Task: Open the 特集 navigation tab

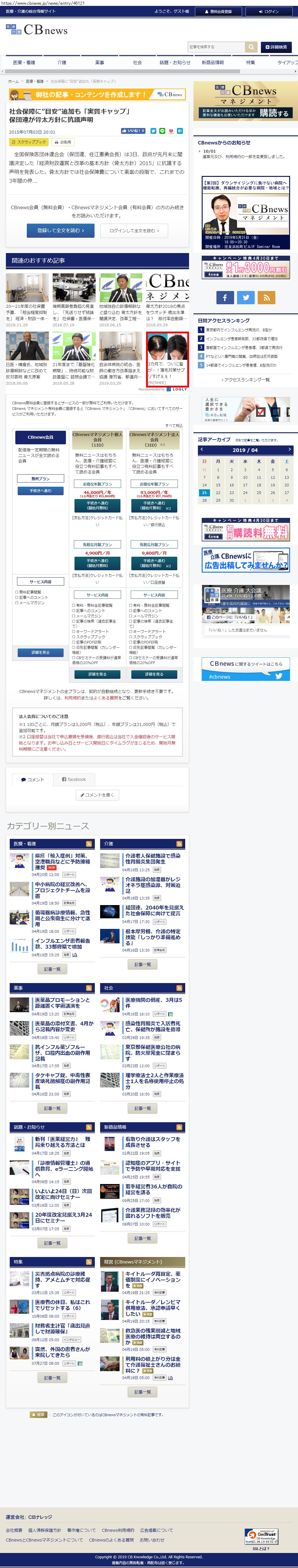Action: pyautogui.click(x=251, y=62)
